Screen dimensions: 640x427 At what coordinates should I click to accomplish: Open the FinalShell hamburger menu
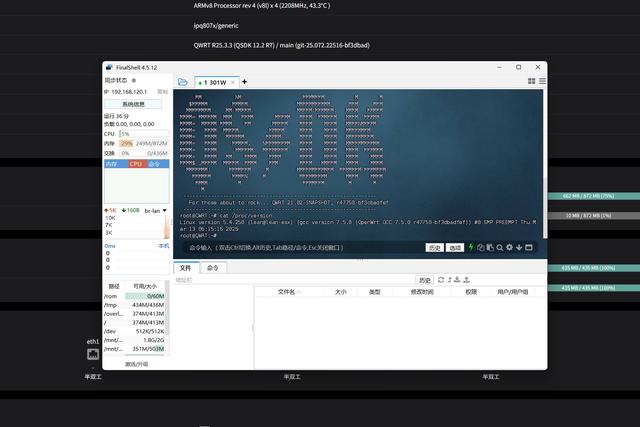point(542,81)
